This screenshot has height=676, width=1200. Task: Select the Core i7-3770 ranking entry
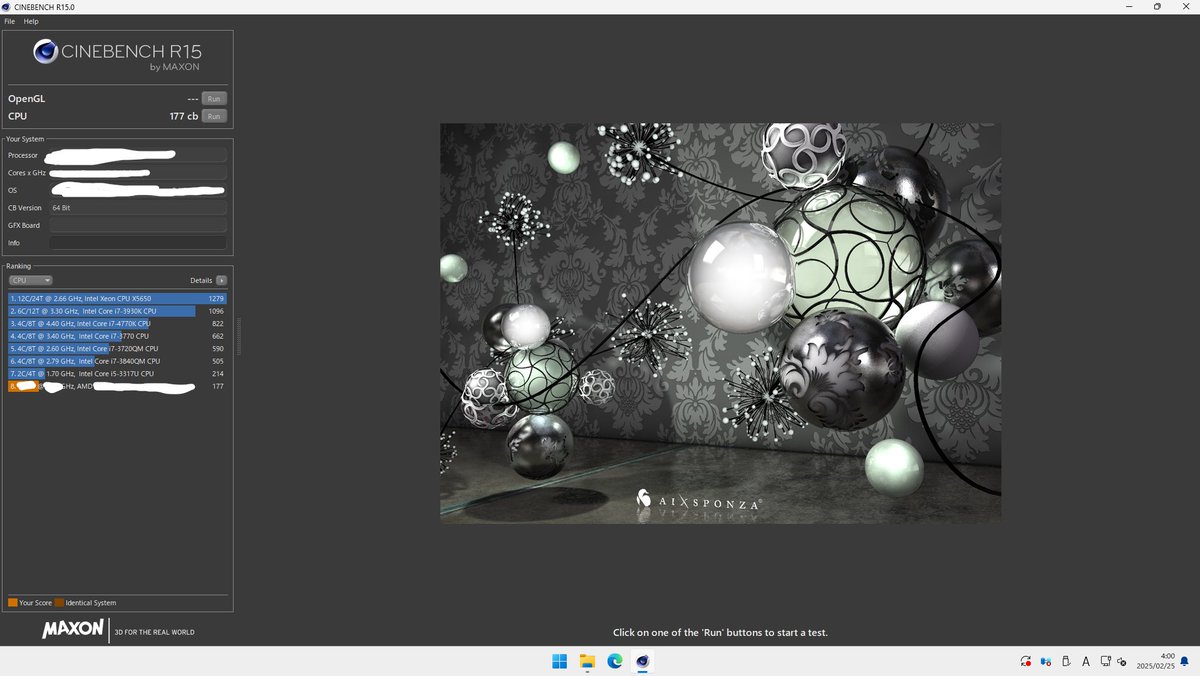click(117, 336)
